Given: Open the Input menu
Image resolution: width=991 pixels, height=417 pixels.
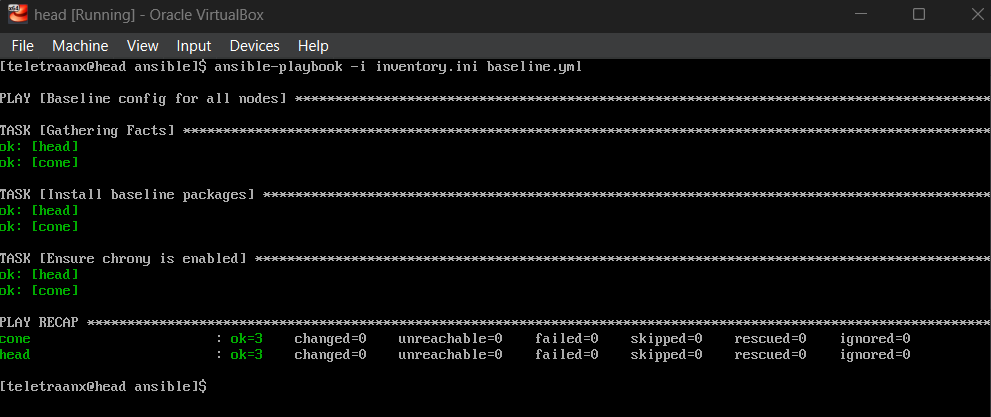Looking at the screenshot, I should (x=193, y=46).
